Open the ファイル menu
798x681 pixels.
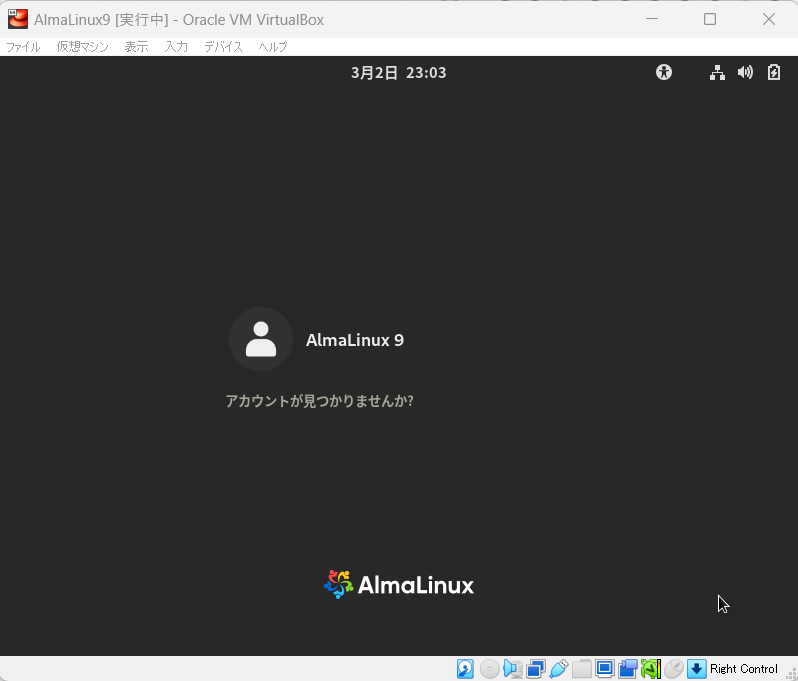(23, 47)
